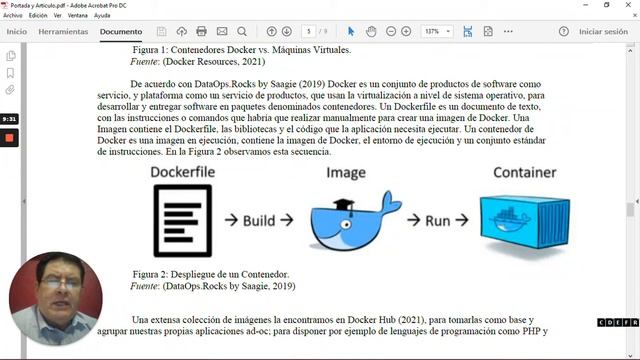Viewport: 640px width, 360px height.
Task: Zoom out with the minus icon
Action: (391, 31)
